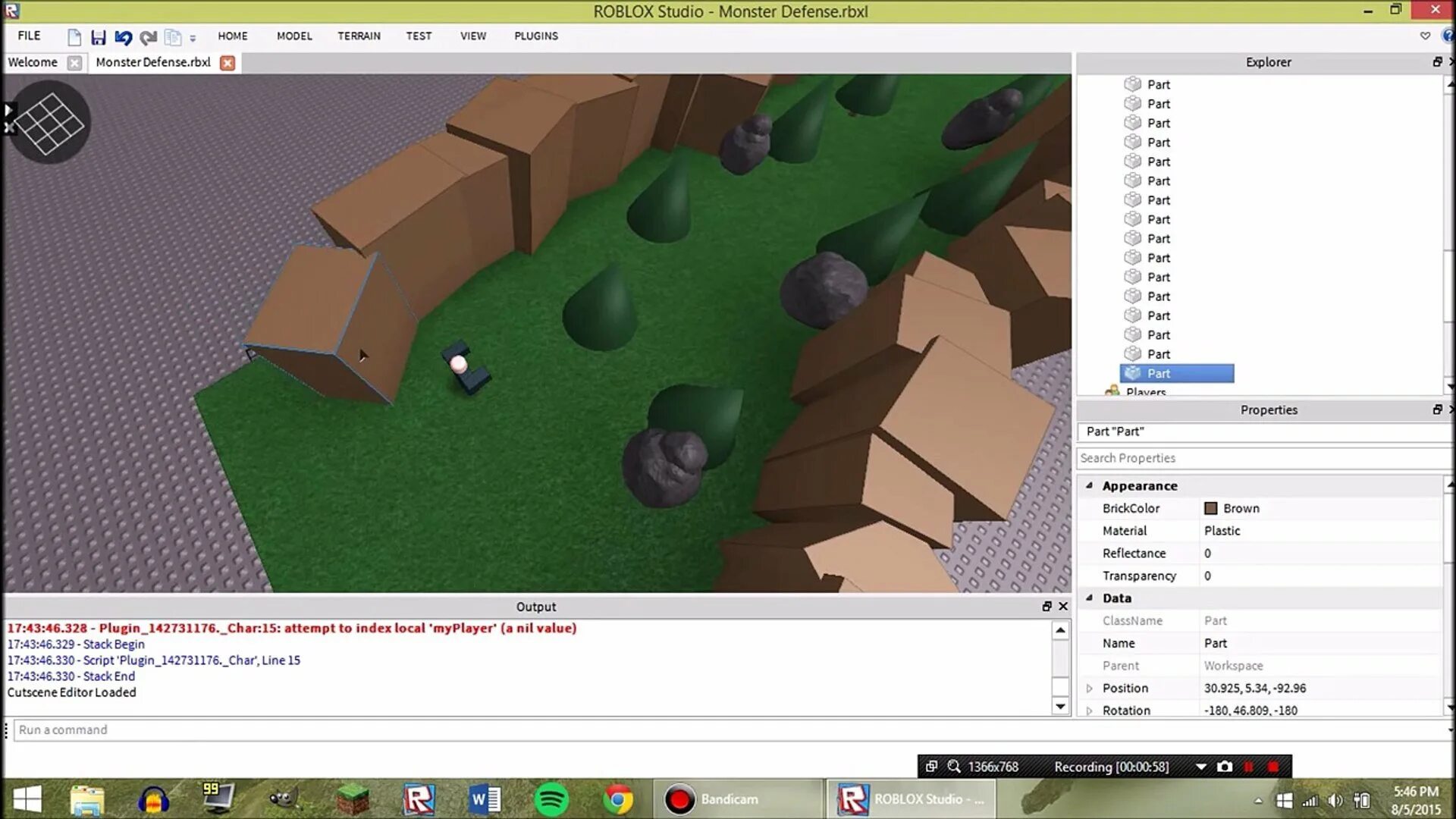Click the Redo arrow icon
The height and width of the screenshot is (819, 1456).
point(148,37)
